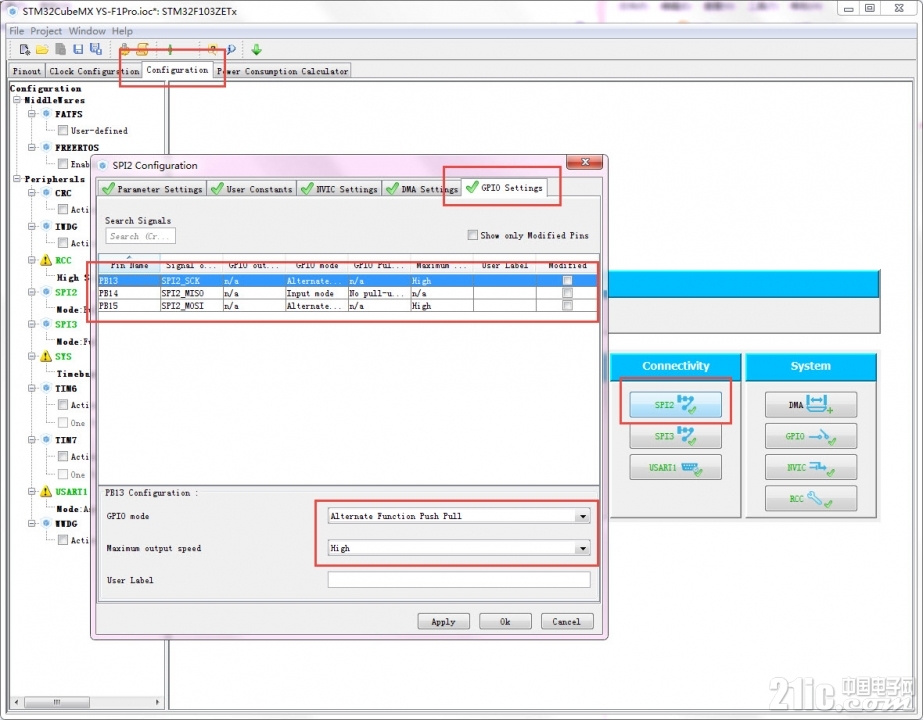This screenshot has height=720, width=923.
Task: Open the NVIC system configuration button
Action: [811, 467]
